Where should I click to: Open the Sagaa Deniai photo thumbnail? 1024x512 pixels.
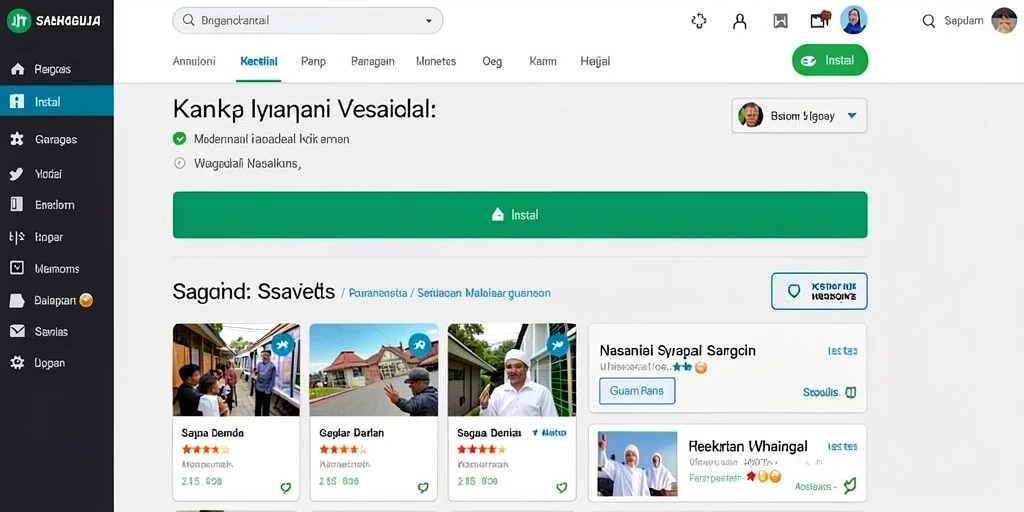pos(512,370)
